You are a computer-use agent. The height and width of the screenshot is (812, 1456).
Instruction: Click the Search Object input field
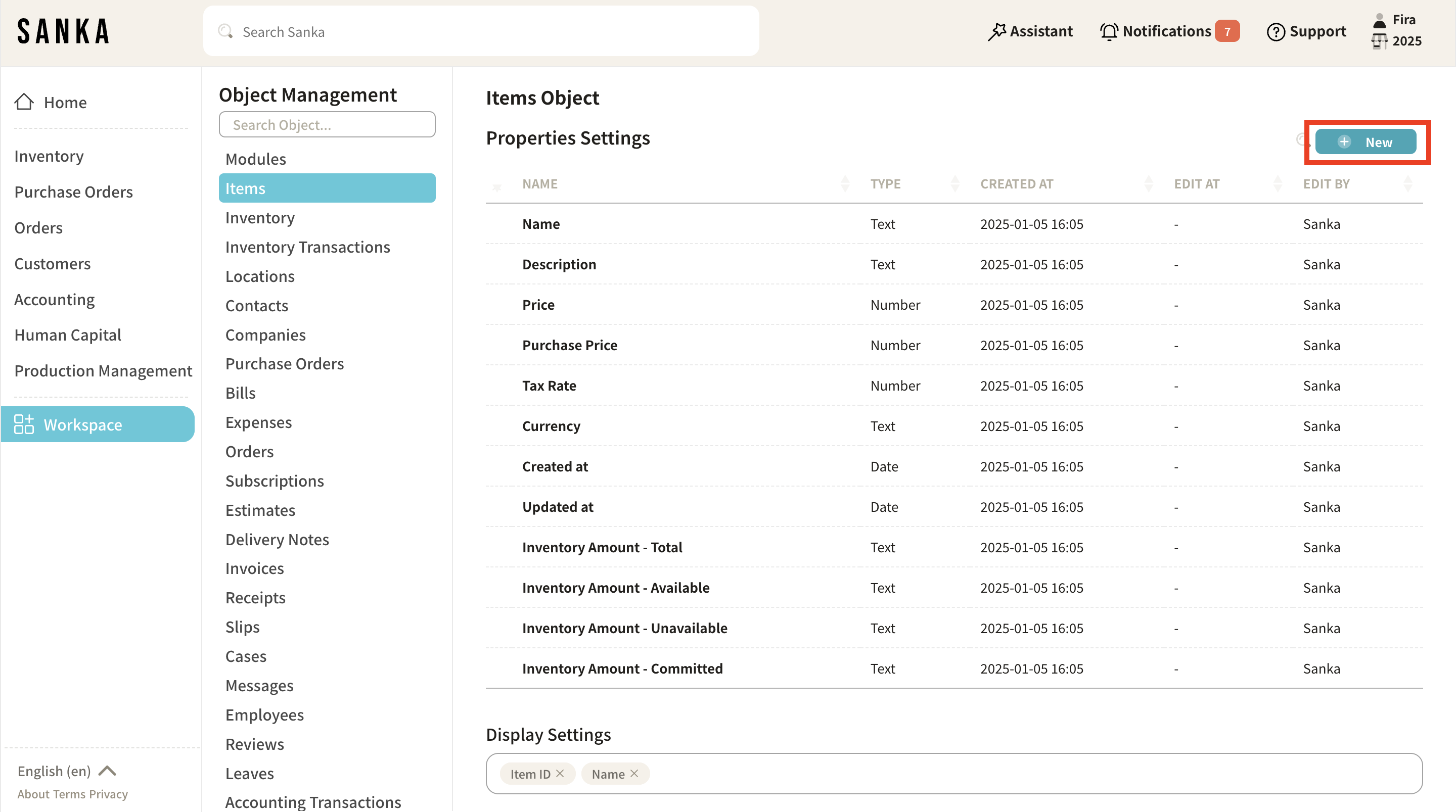(327, 124)
